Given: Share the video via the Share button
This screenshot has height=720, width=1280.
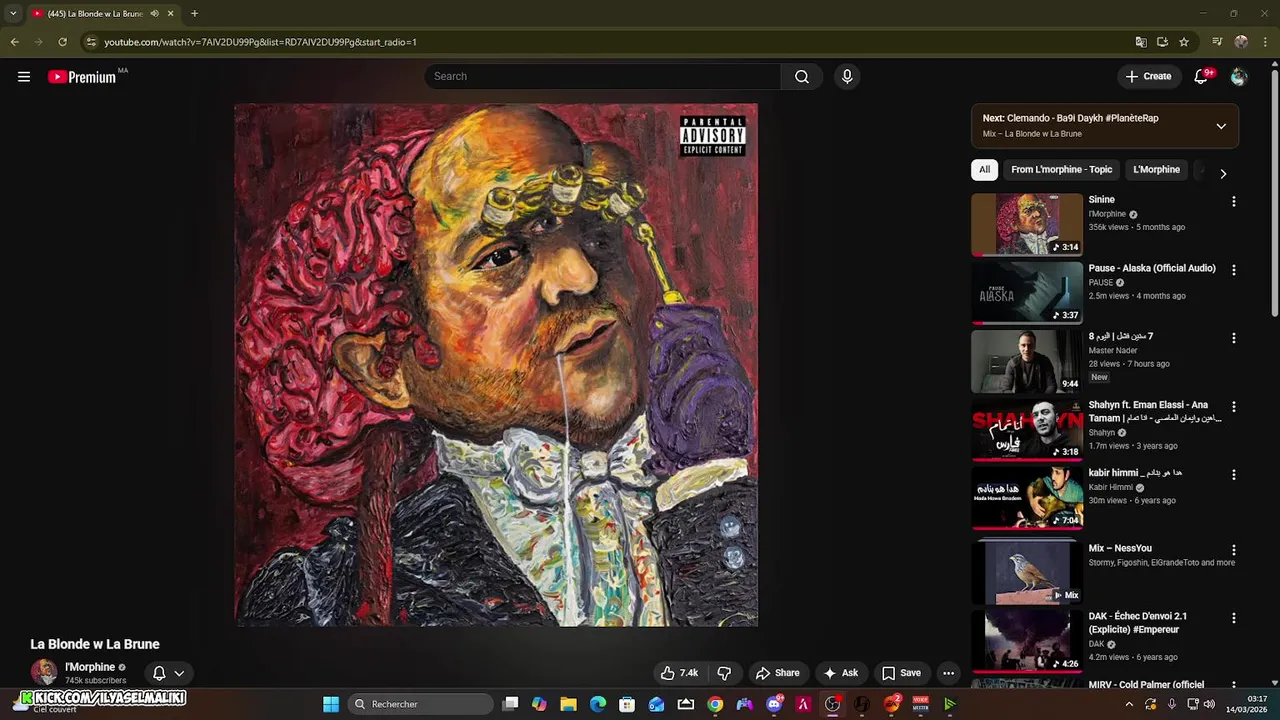Looking at the screenshot, I should click(777, 673).
